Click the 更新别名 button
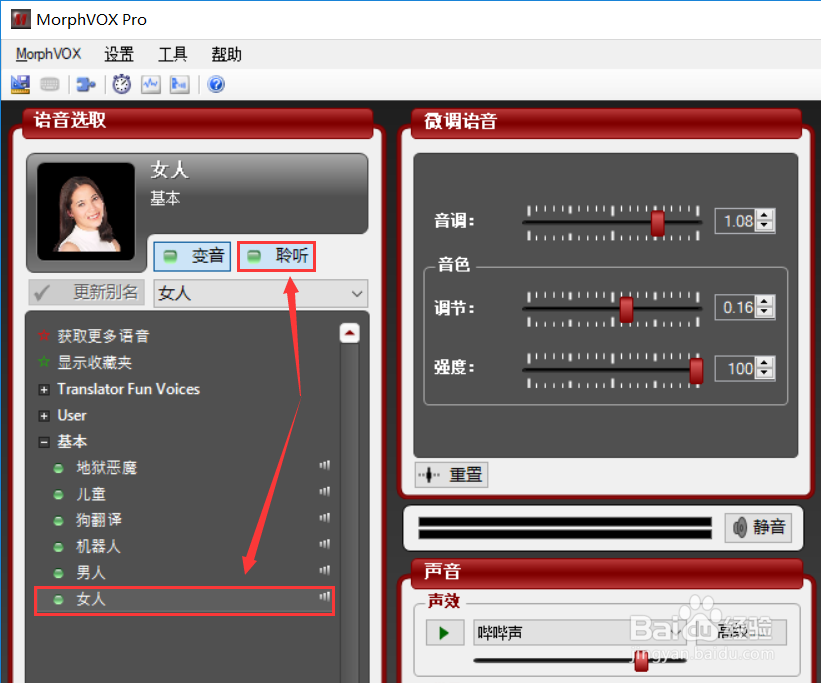 (x=86, y=292)
